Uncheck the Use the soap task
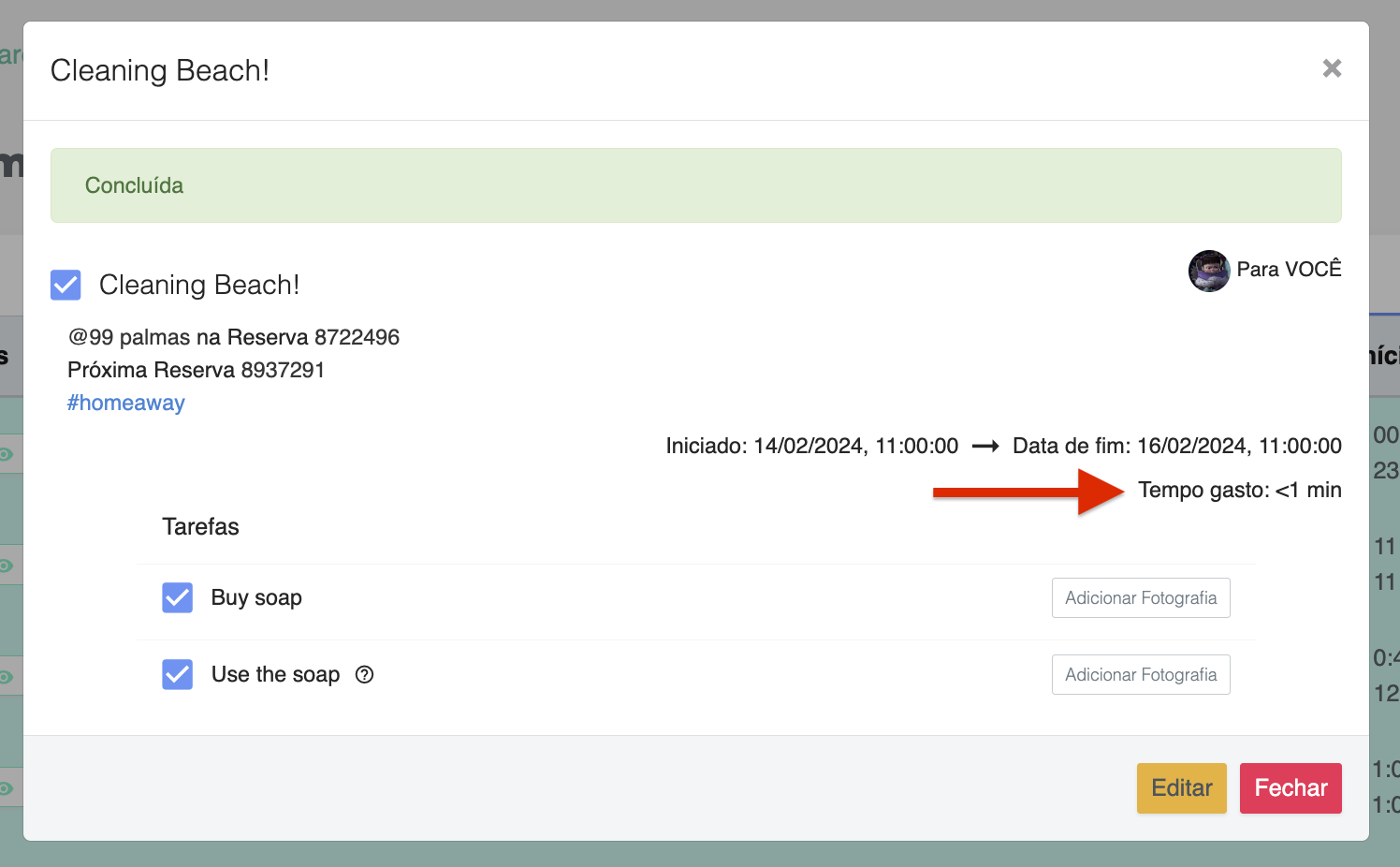Viewport: 1400px width, 867px height. 178,674
